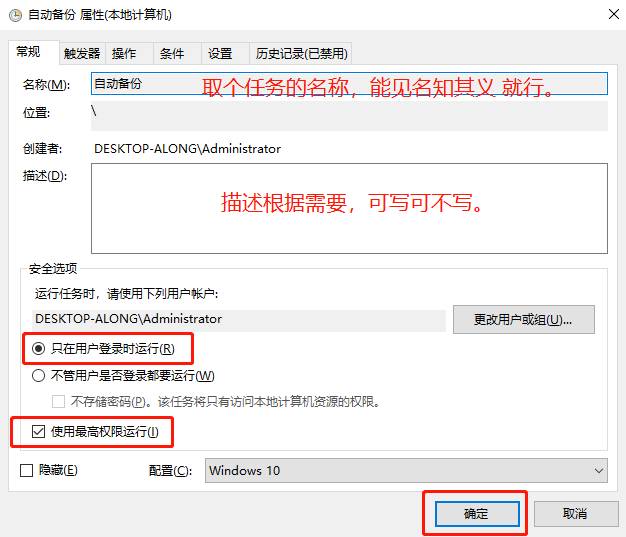Click the 取消 button
Viewport: 626px width, 537px height.
pyautogui.click(x=576, y=513)
